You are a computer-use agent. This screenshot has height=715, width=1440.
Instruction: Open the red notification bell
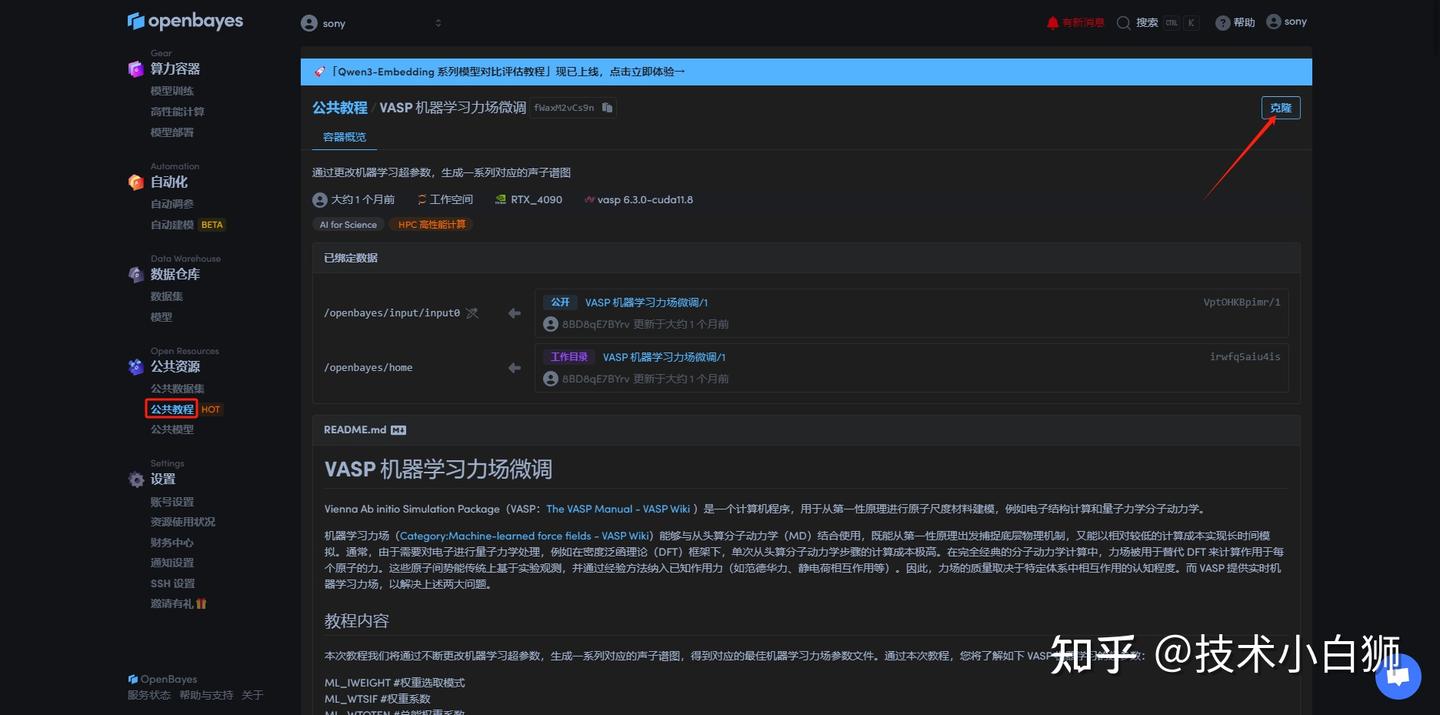[x=1052, y=22]
